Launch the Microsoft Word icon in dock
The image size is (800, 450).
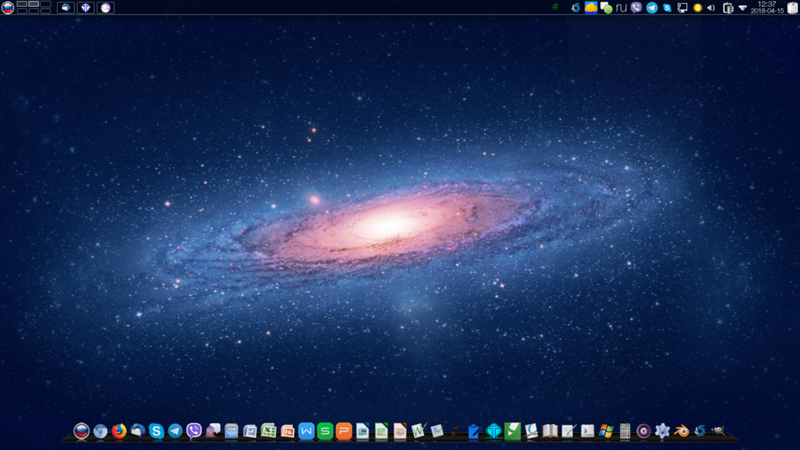point(250,431)
